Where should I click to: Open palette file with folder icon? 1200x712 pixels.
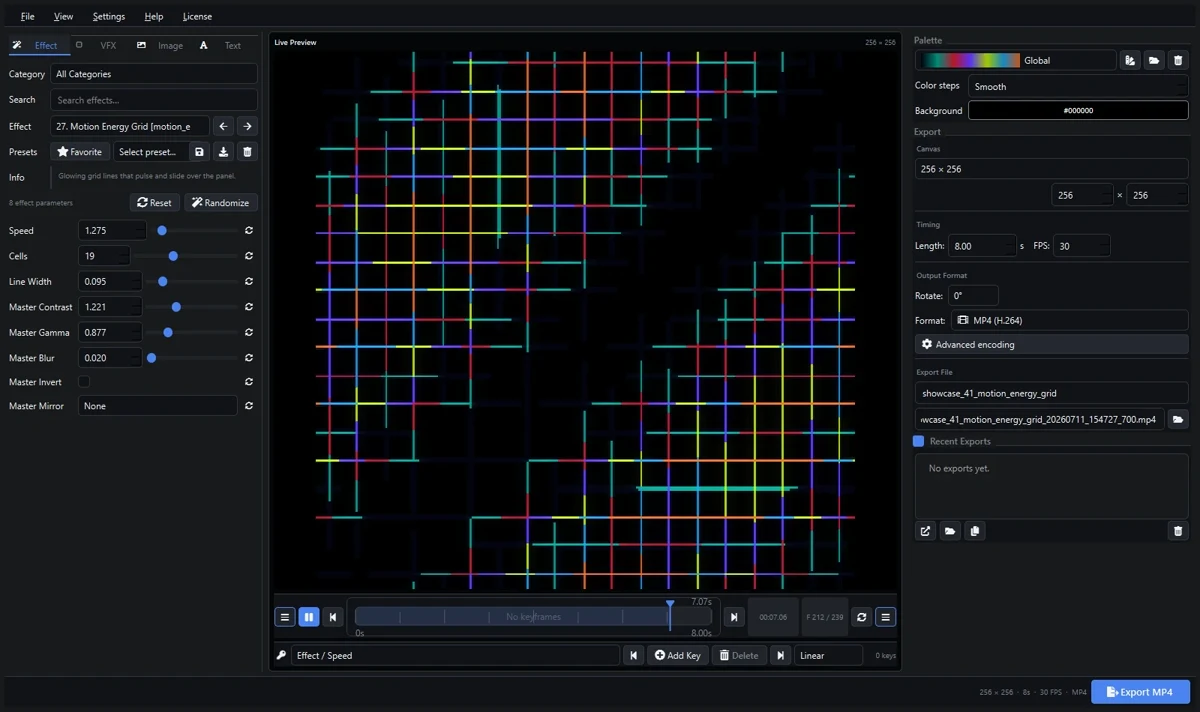tap(1154, 60)
